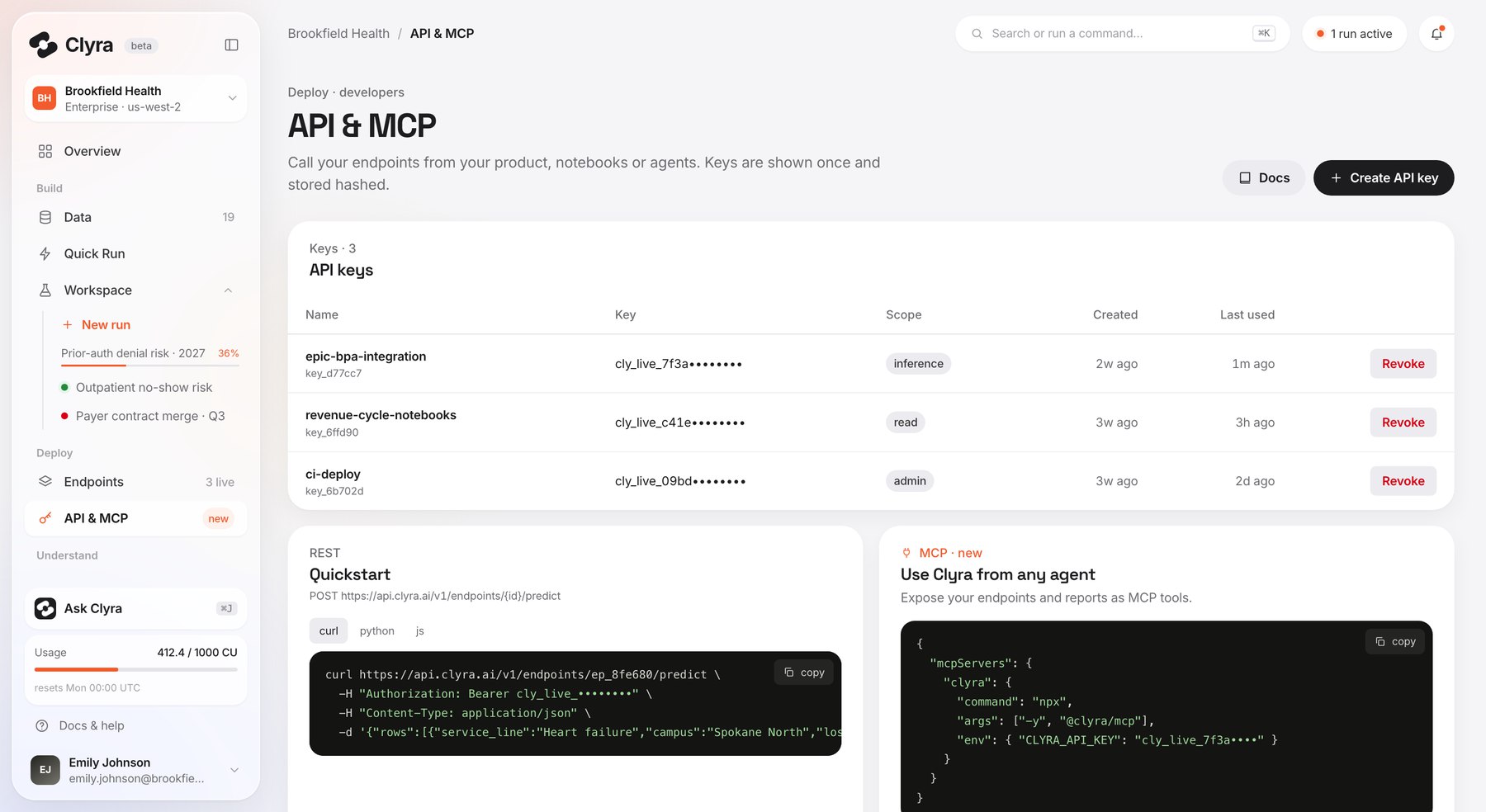
Task: Click the cly_live_7f3a masked key text
Action: [x=679, y=364]
